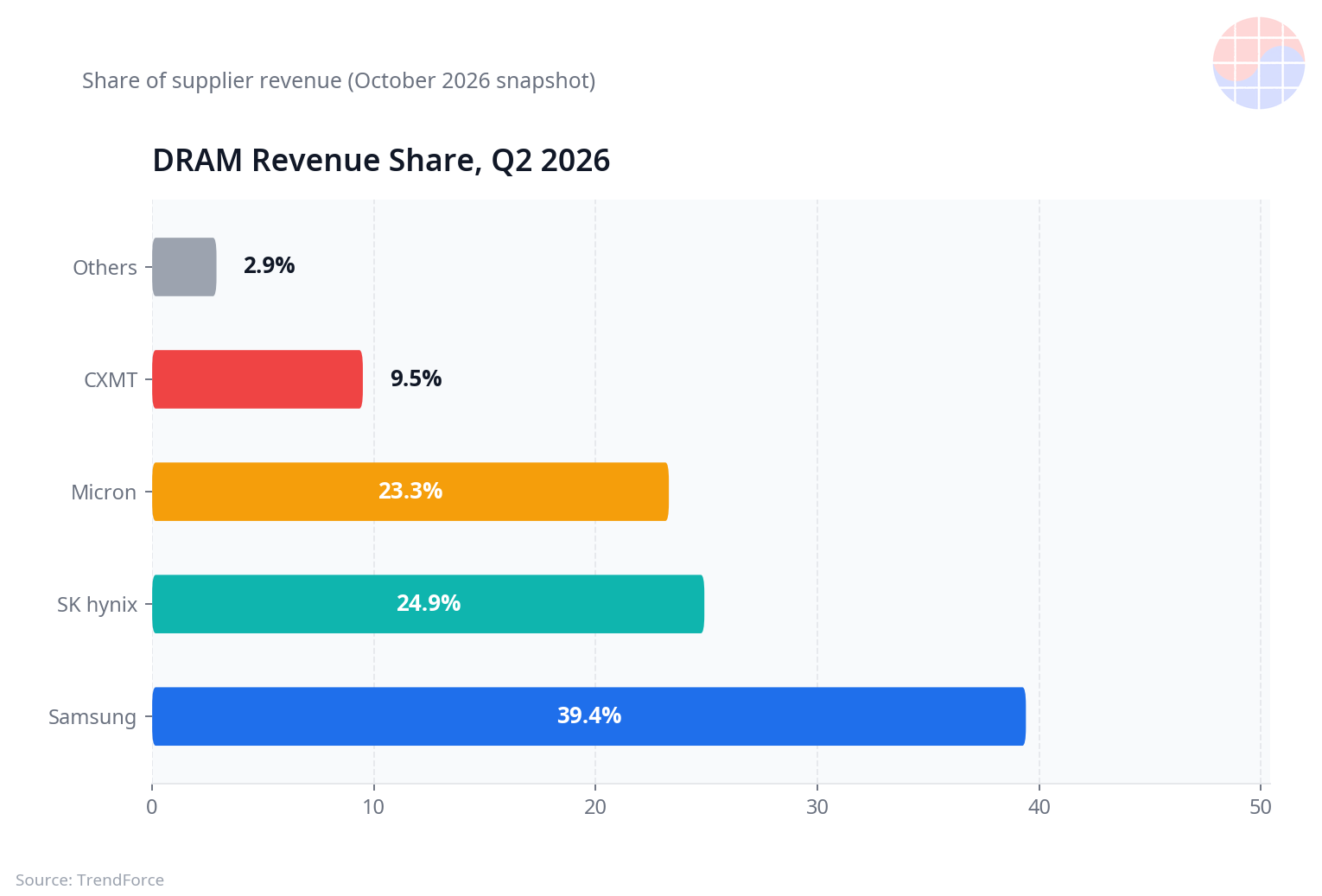Click the x-axis tick label '40'
This screenshot has width=1322, height=896.
pyautogui.click(x=1039, y=807)
